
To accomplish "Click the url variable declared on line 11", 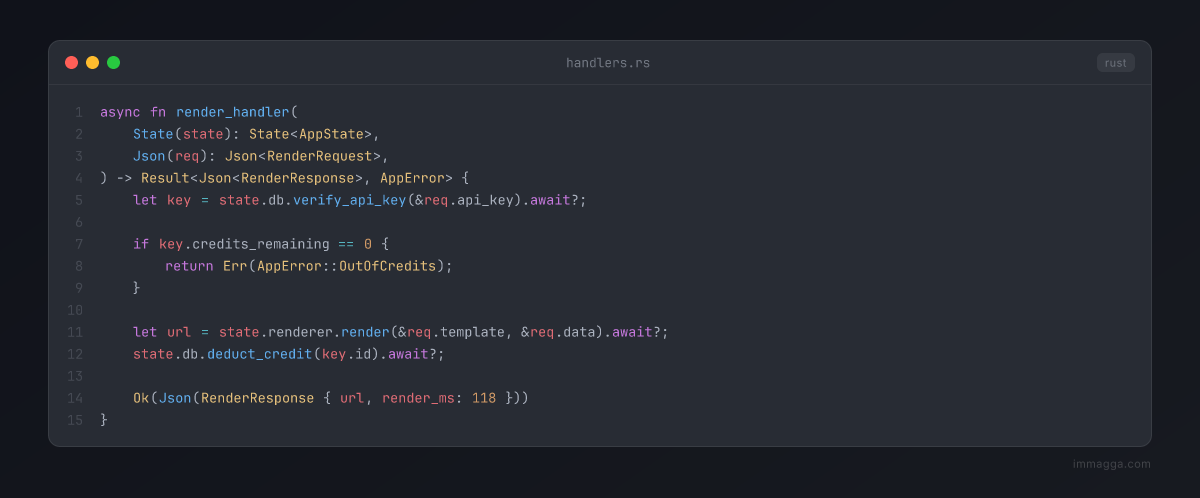I will [x=178, y=332].
